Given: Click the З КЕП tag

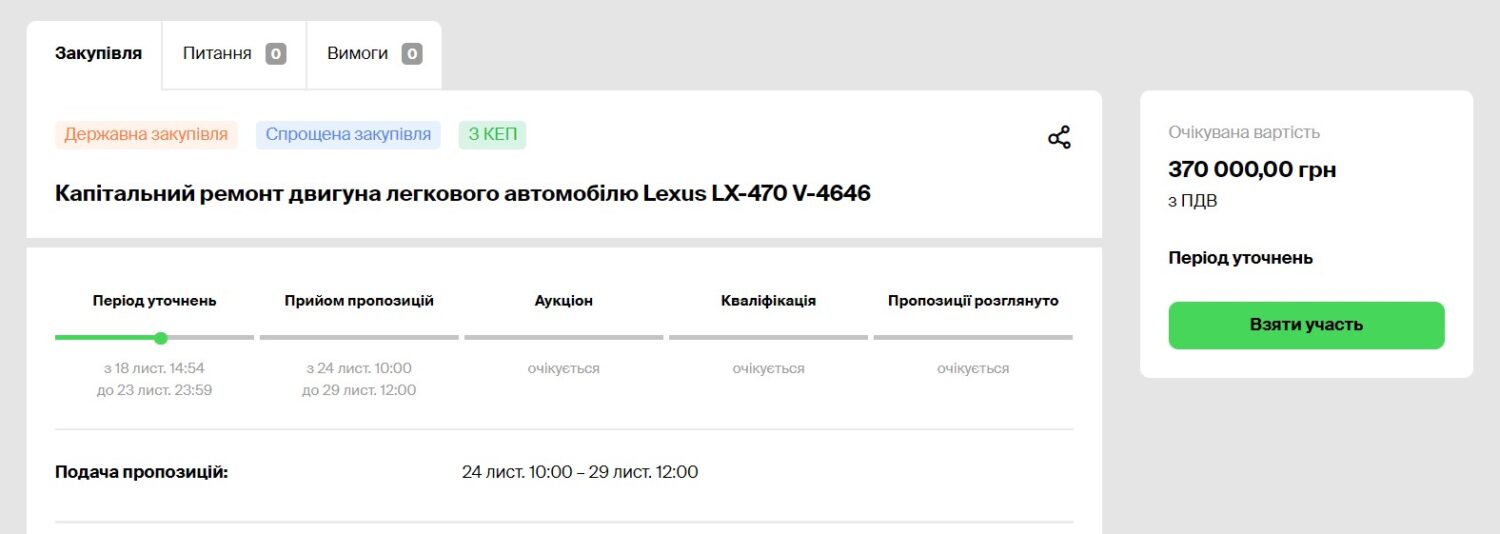Looking at the screenshot, I should [x=493, y=134].
